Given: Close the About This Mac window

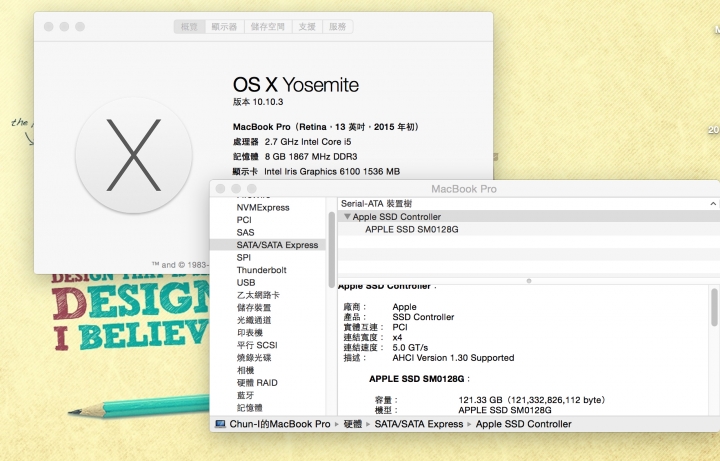Looking at the screenshot, I should [x=49, y=27].
